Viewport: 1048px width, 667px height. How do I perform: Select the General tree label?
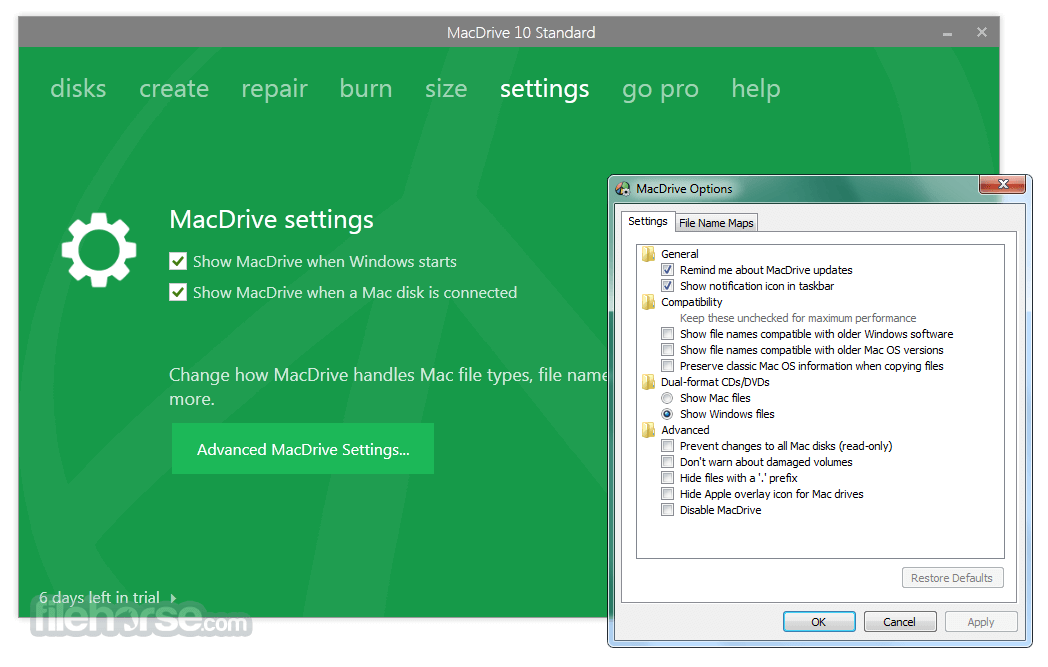[680, 254]
